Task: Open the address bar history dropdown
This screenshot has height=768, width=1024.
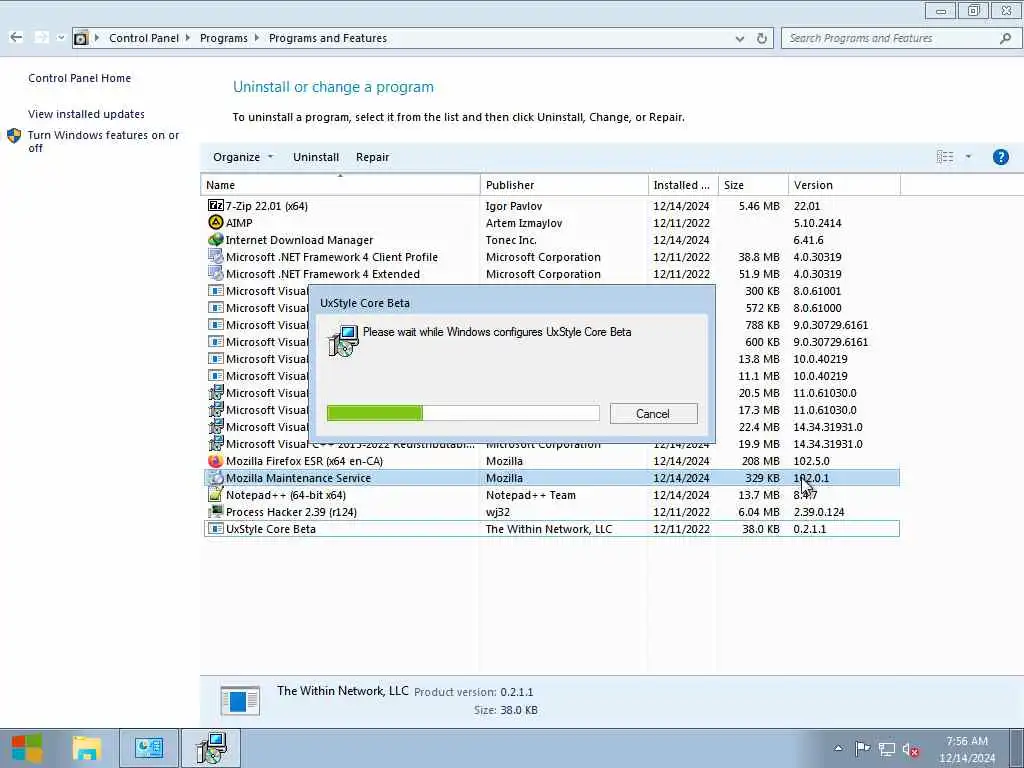Action: pos(739,39)
